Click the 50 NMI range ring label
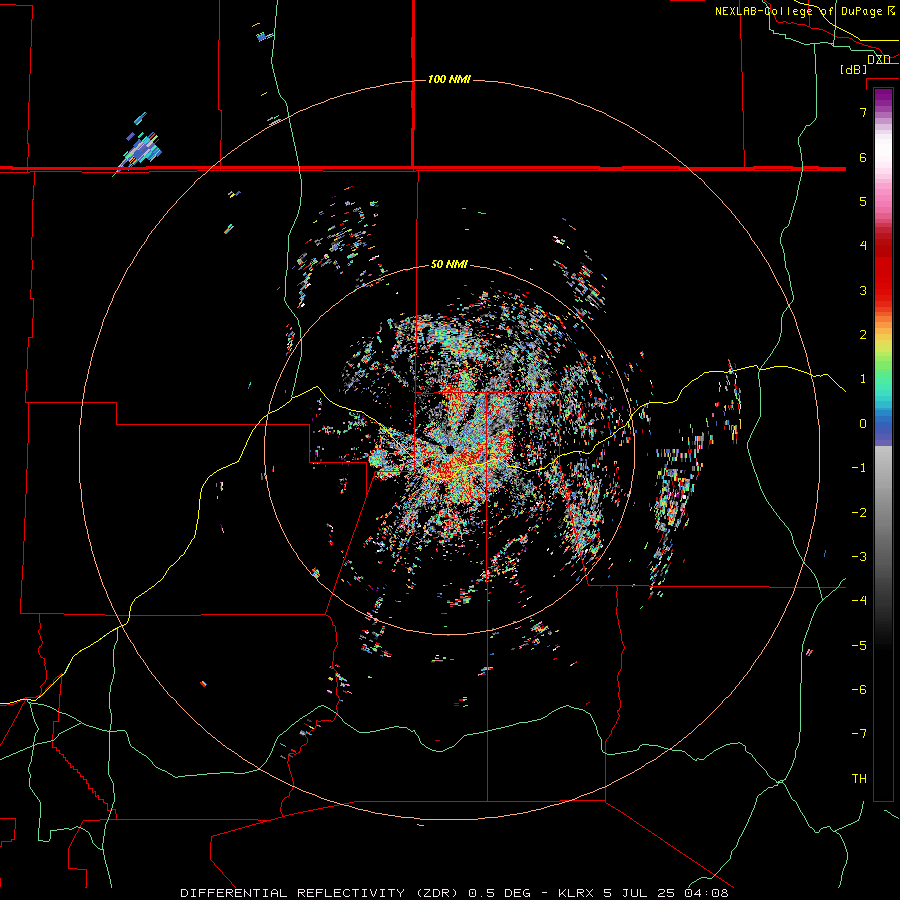The height and width of the screenshot is (900, 900). click(x=449, y=264)
